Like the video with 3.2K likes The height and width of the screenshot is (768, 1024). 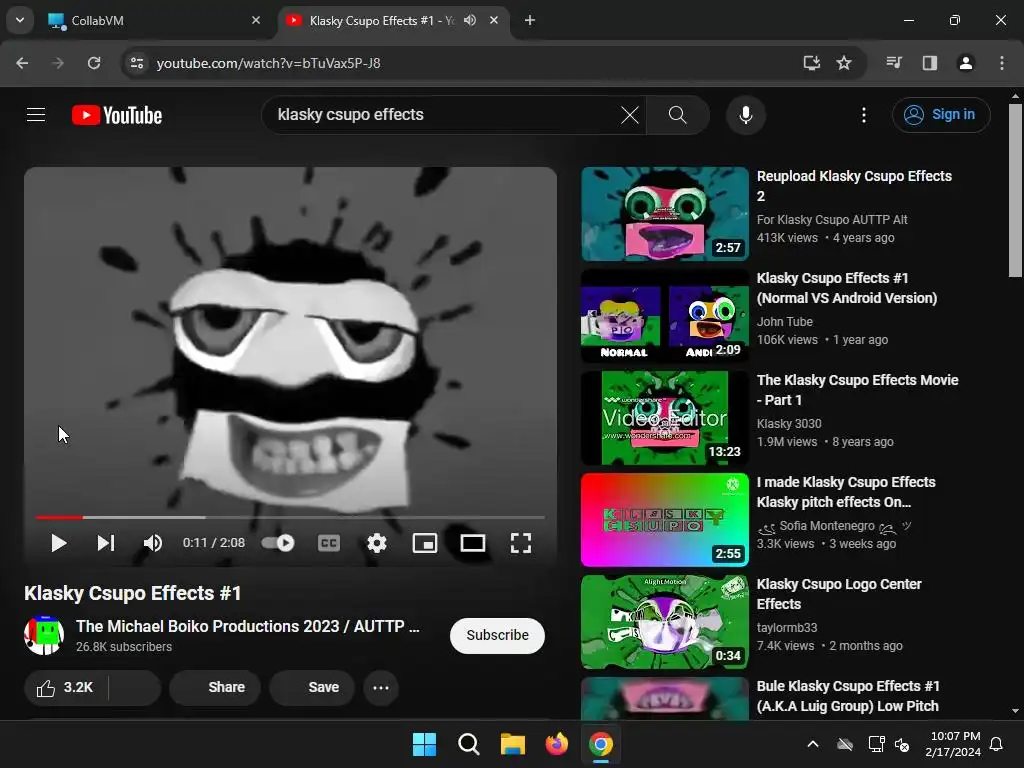tap(66, 688)
